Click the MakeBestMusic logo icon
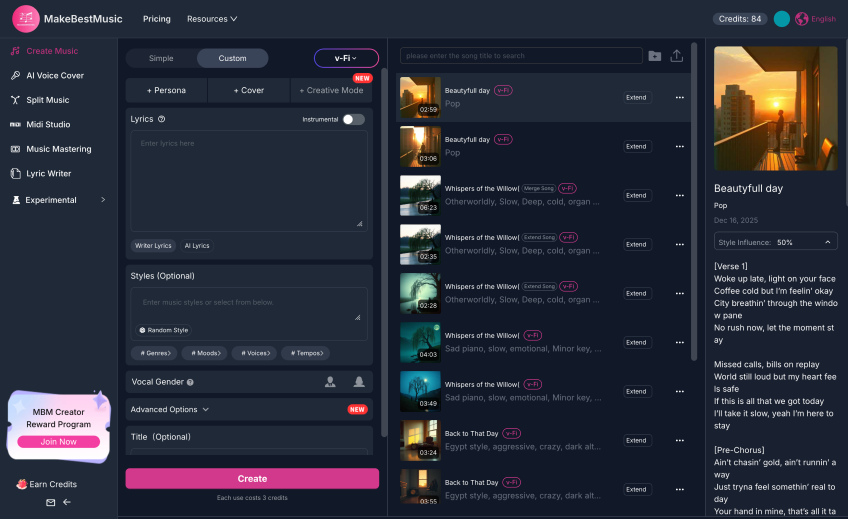 point(25,19)
